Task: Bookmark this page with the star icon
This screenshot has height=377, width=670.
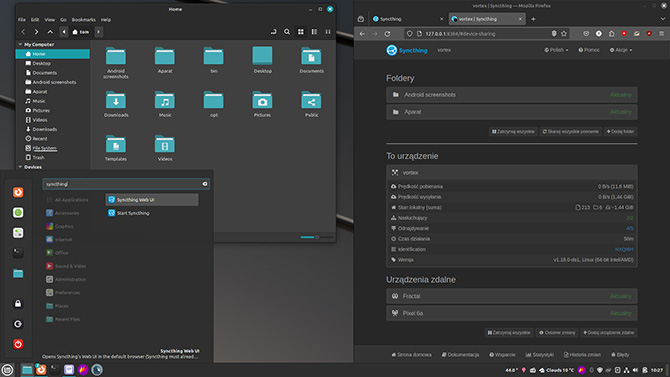Action: [x=564, y=34]
